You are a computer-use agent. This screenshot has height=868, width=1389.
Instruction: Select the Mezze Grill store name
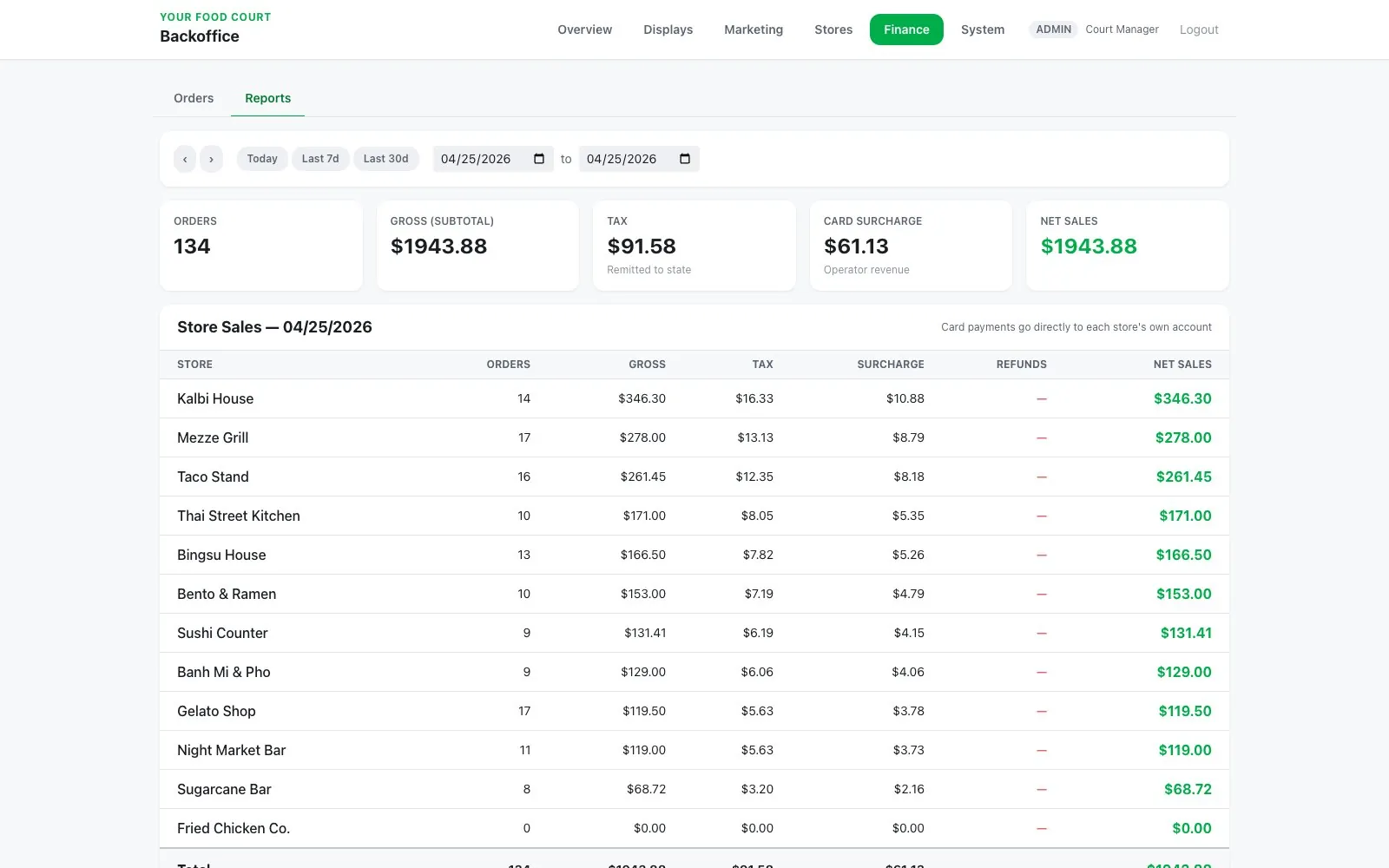point(213,437)
